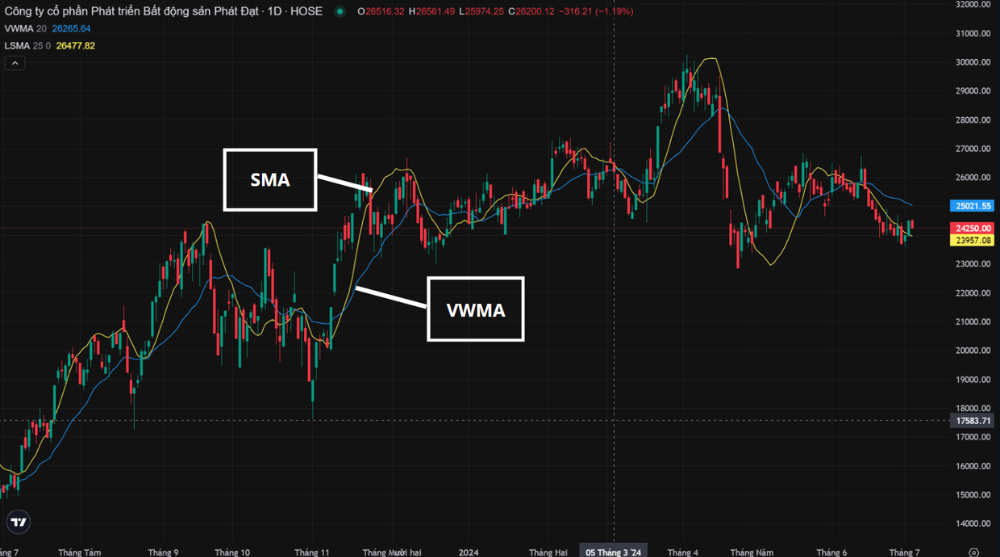1000x557 pixels.
Task: Click Tháng Mười hai on the time axis
Action: pyautogui.click(x=391, y=551)
